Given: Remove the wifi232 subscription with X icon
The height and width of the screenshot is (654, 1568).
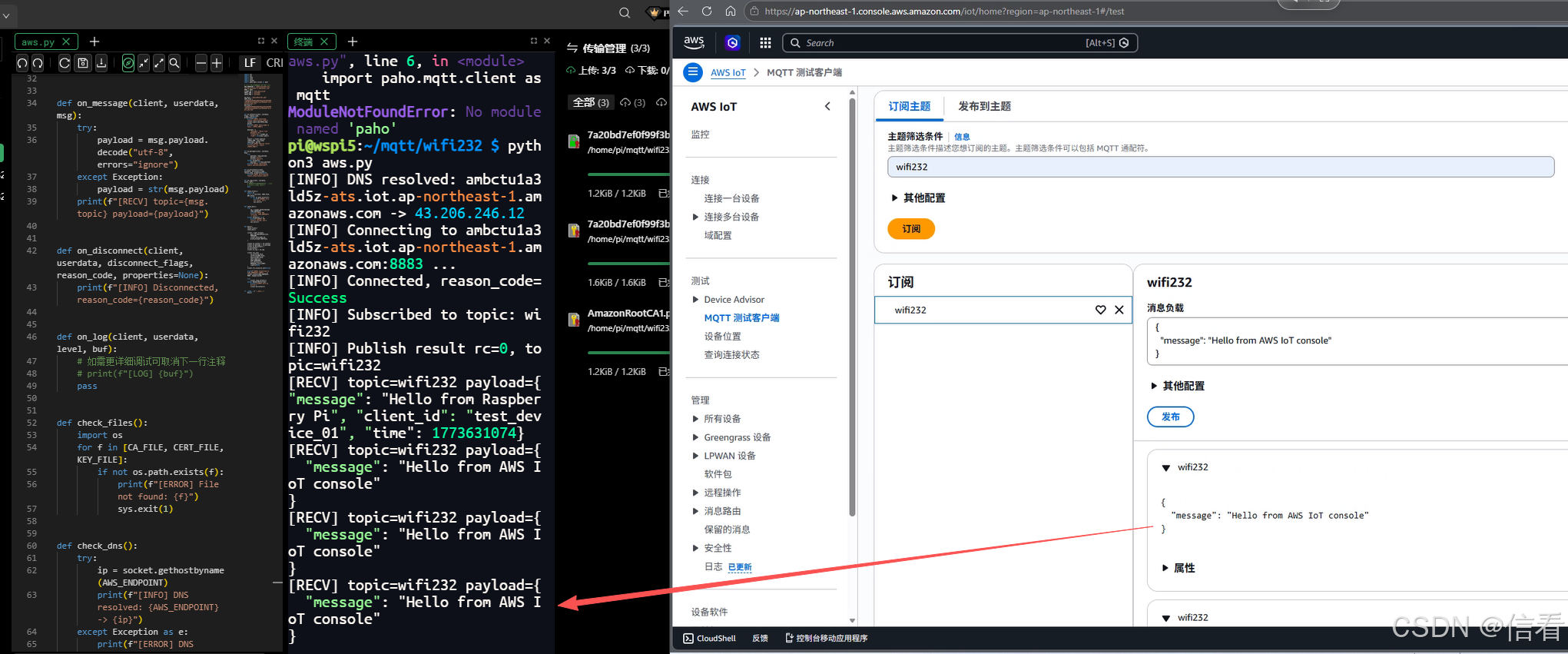Looking at the screenshot, I should (1119, 310).
